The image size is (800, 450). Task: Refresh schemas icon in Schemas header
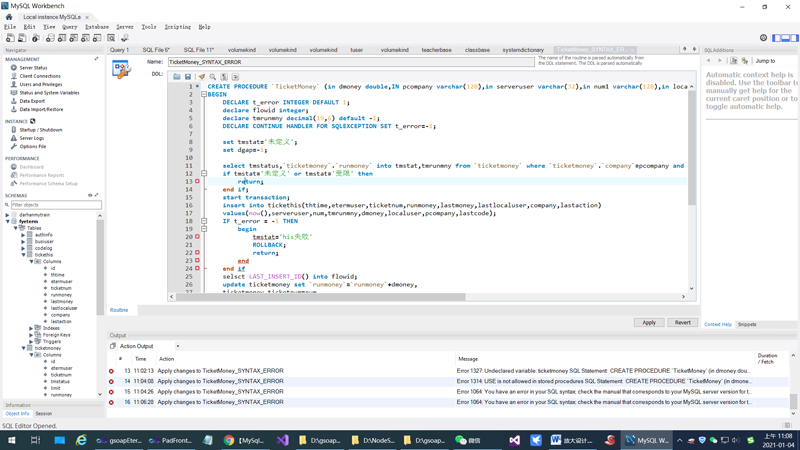point(90,195)
